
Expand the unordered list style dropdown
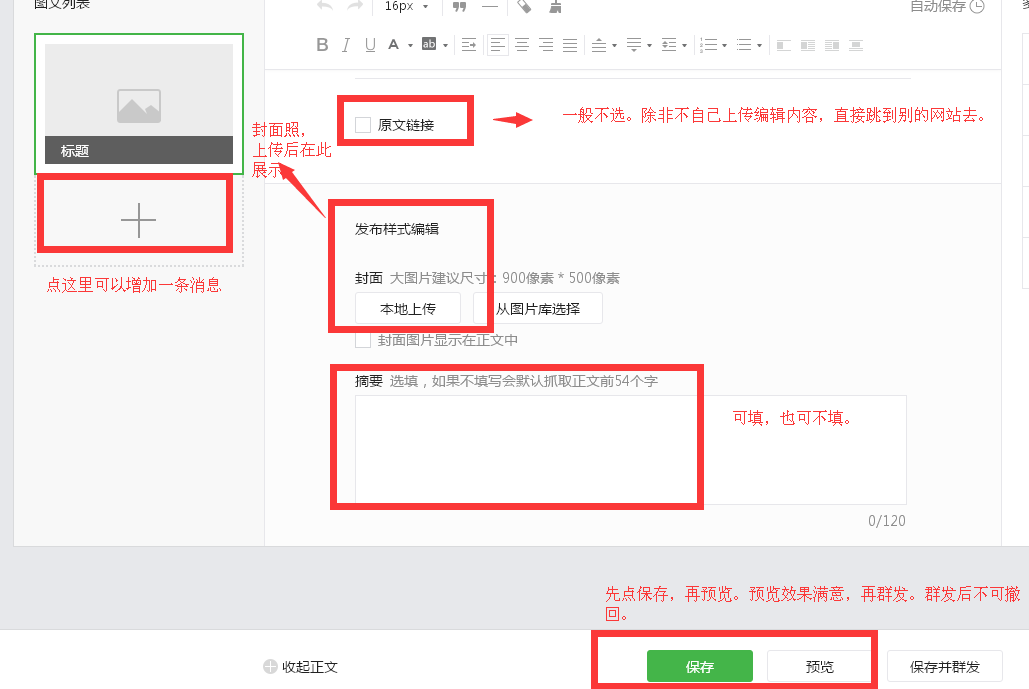point(759,46)
